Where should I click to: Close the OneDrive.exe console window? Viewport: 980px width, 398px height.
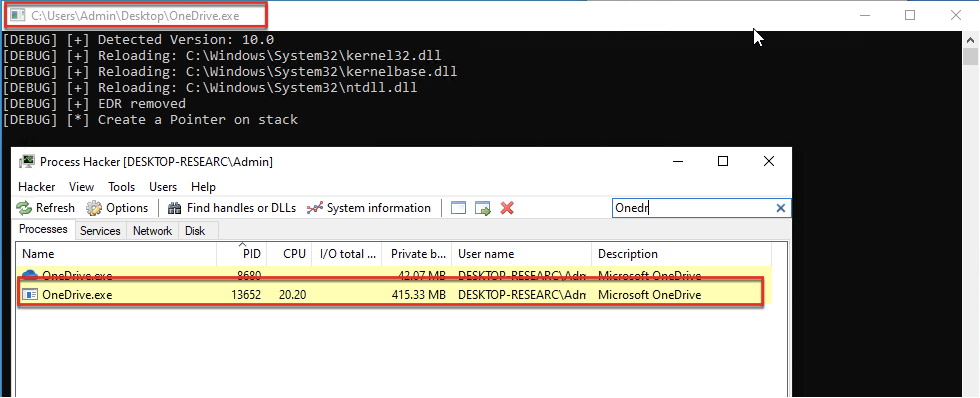coord(956,16)
